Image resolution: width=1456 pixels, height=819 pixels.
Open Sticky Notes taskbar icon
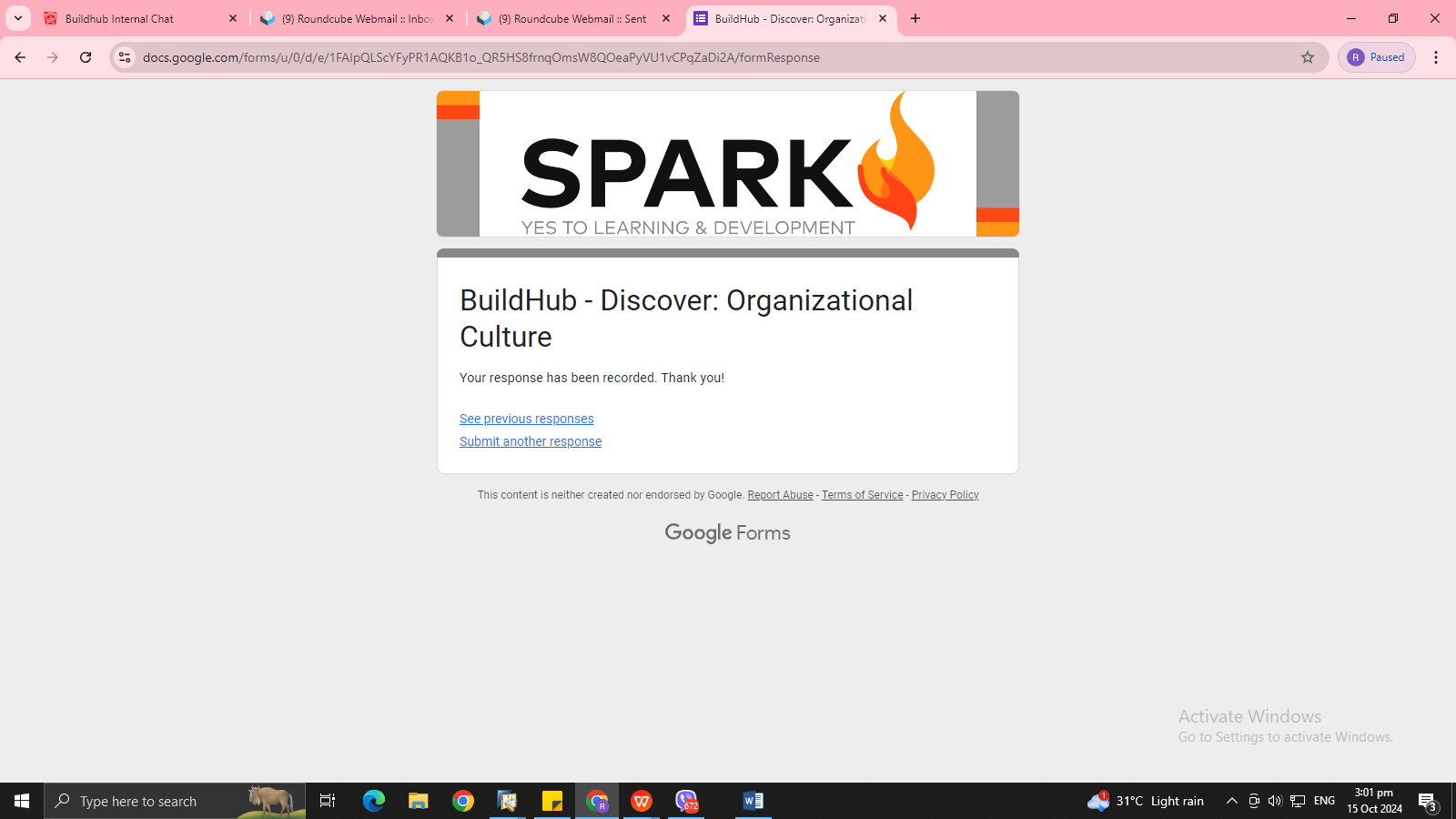[x=552, y=801]
